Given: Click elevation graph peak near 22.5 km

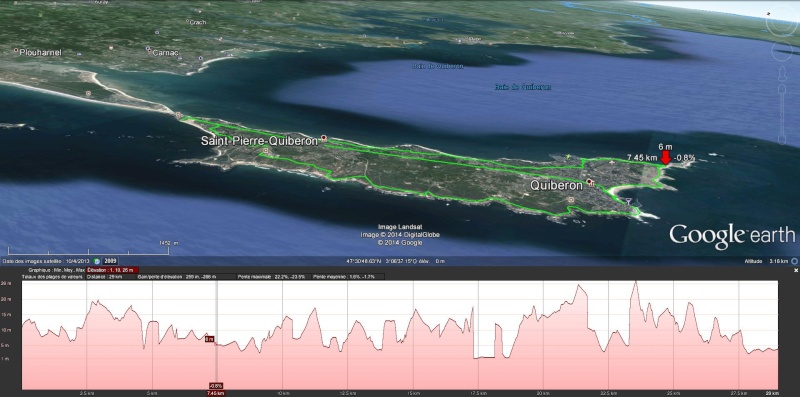Looking at the screenshot, I should tap(634, 282).
